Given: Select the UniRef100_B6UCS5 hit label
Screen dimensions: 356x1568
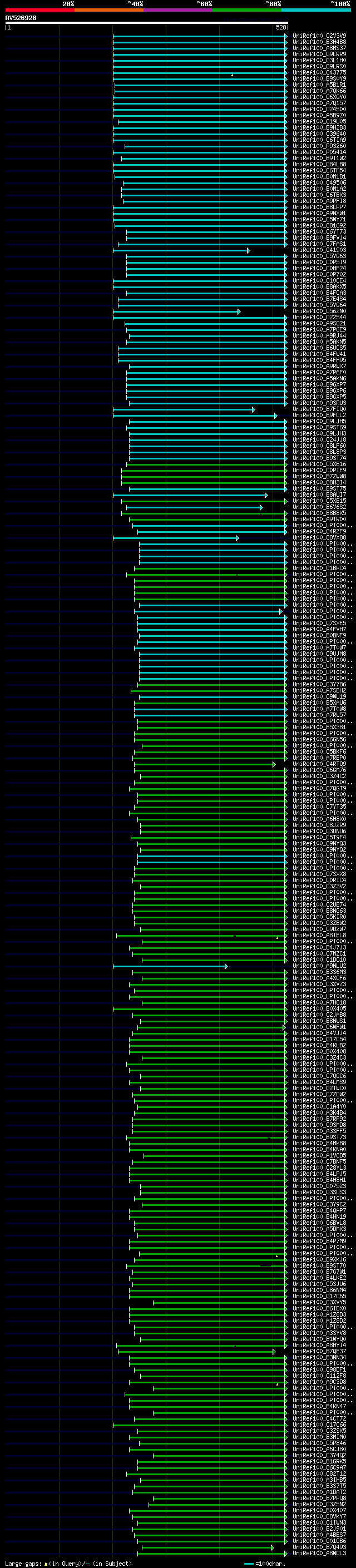Looking at the screenshot, I should tap(319, 348).
